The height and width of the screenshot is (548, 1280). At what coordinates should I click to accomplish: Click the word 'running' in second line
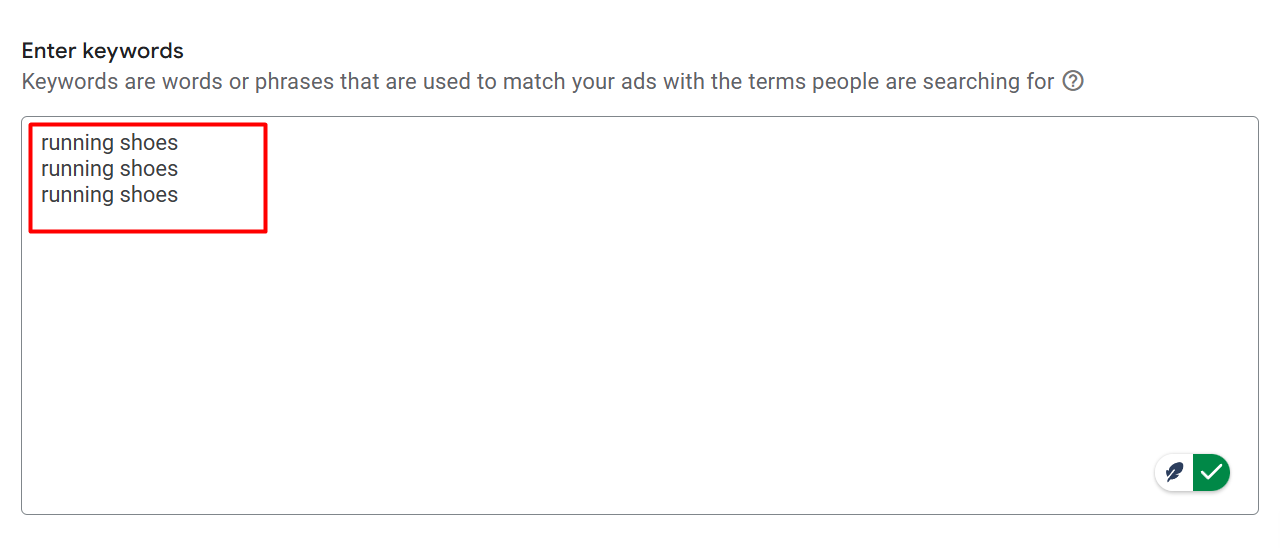77,169
